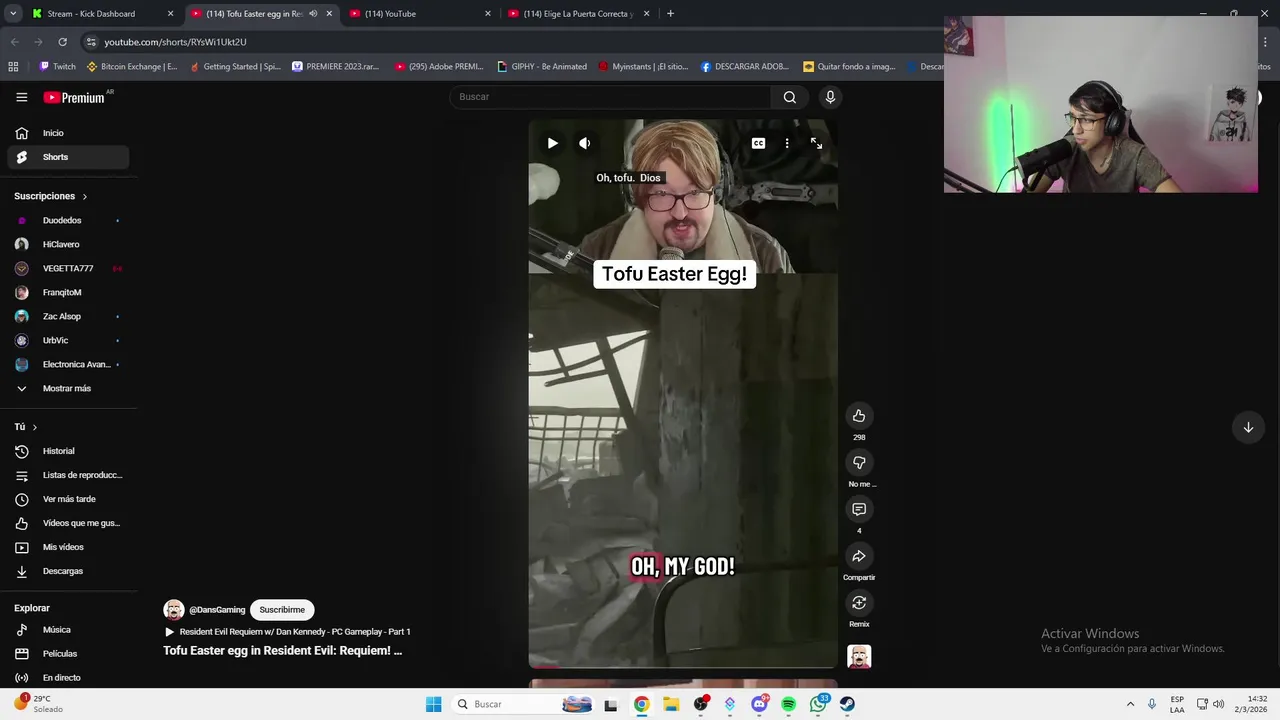
Task: Select Shorts in the sidebar
Action: (68, 157)
